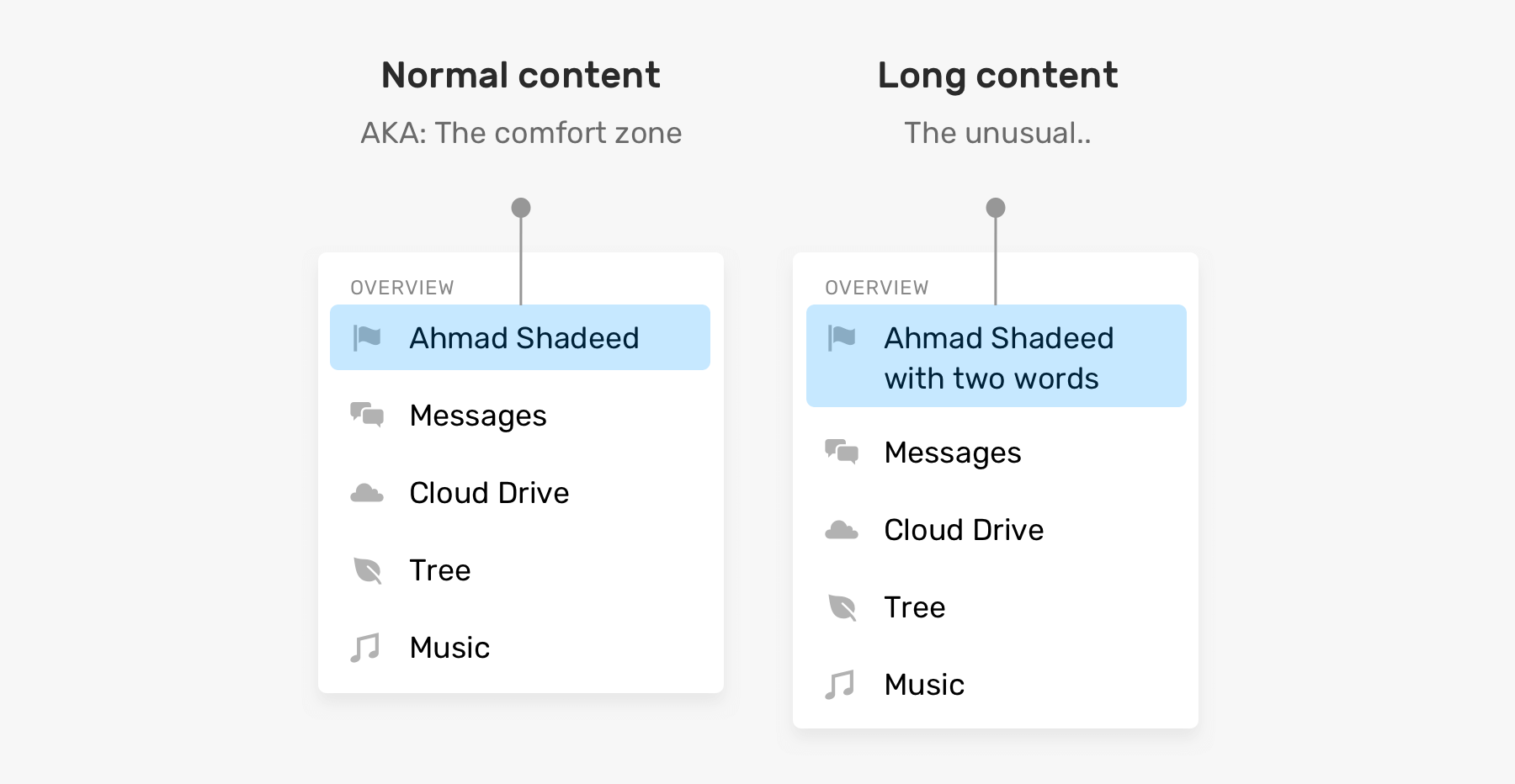1515x784 pixels.
Task: Click the cloud icon in the right sidebar
Action: pos(841,529)
